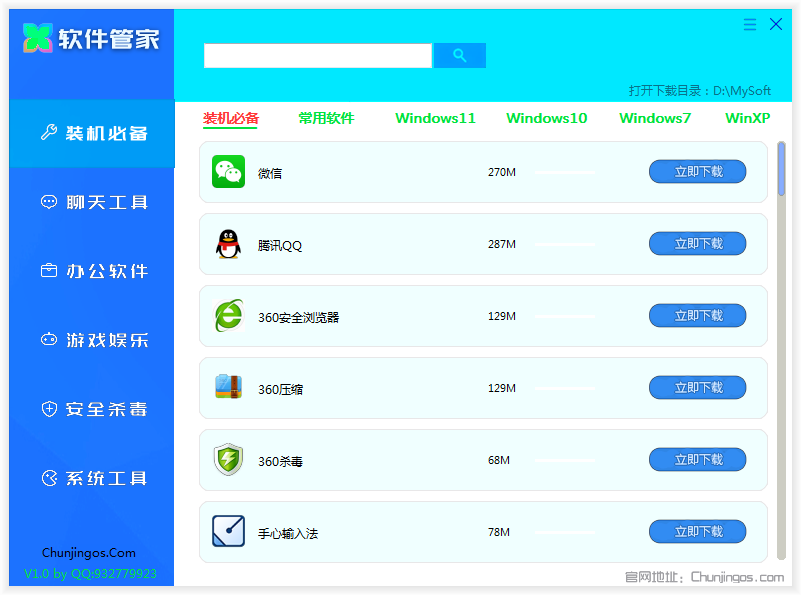This screenshot has width=801, height=595.
Task: Open the Windows7 tab
Action: click(655, 118)
